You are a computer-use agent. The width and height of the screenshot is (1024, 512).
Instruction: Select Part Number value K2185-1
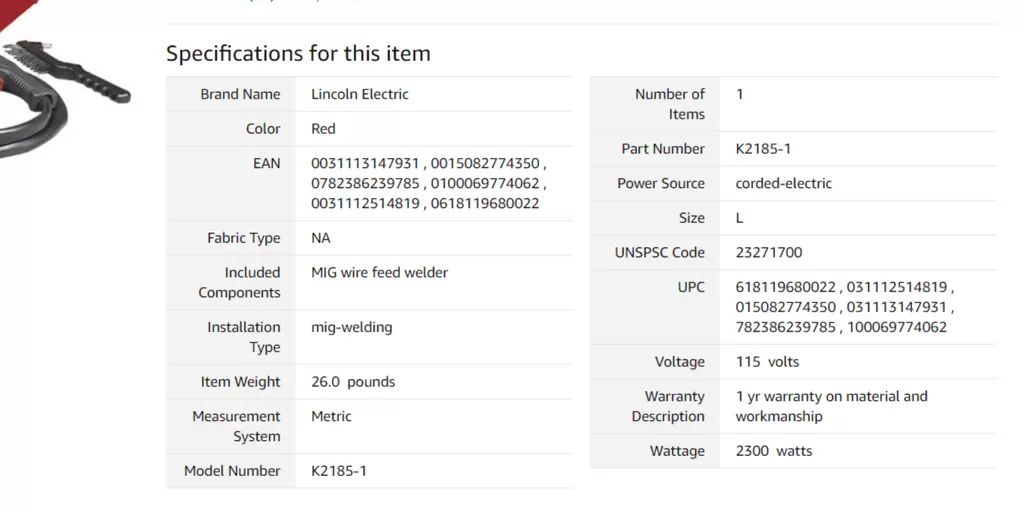[x=763, y=149]
